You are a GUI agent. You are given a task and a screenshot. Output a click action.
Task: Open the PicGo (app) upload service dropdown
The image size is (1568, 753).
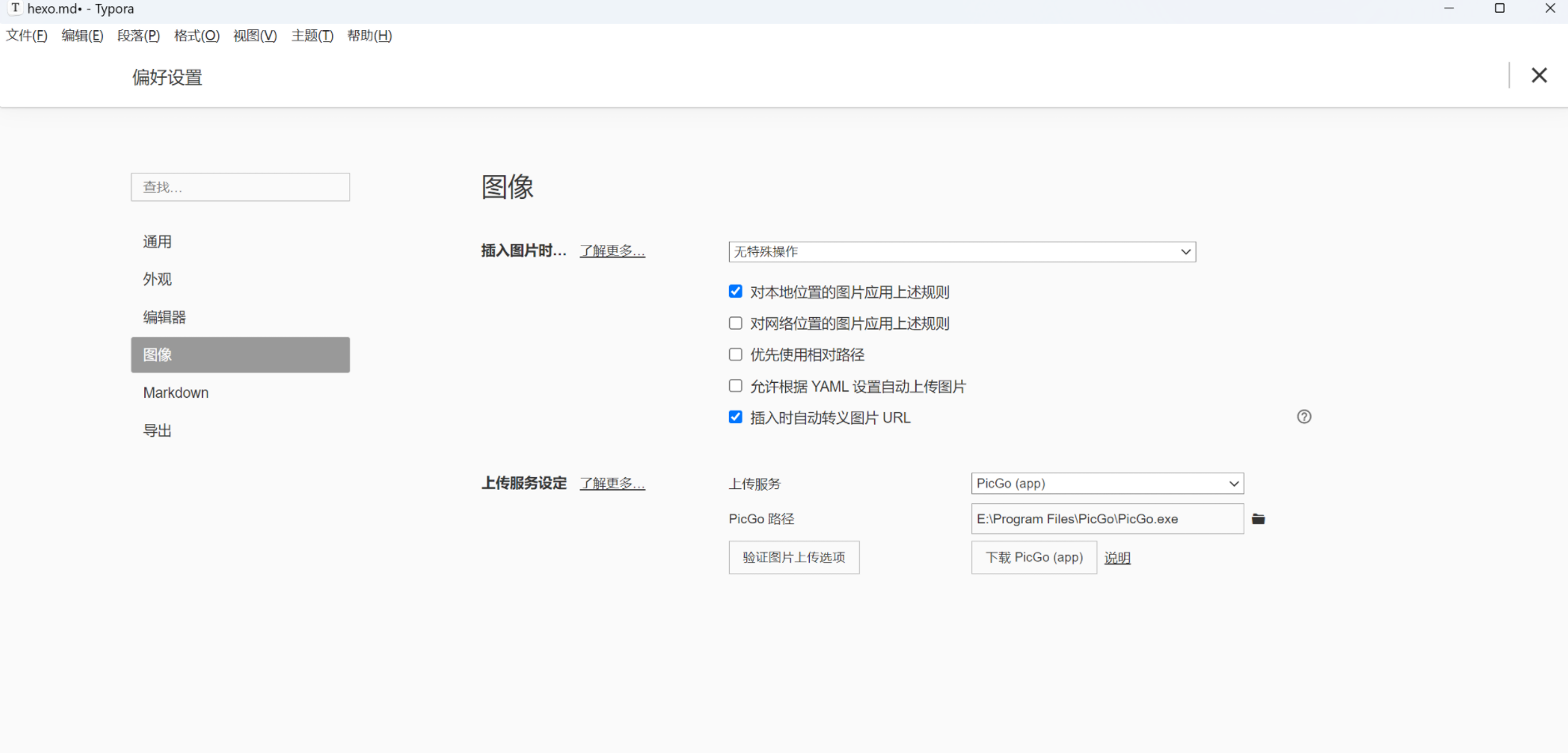(1107, 484)
